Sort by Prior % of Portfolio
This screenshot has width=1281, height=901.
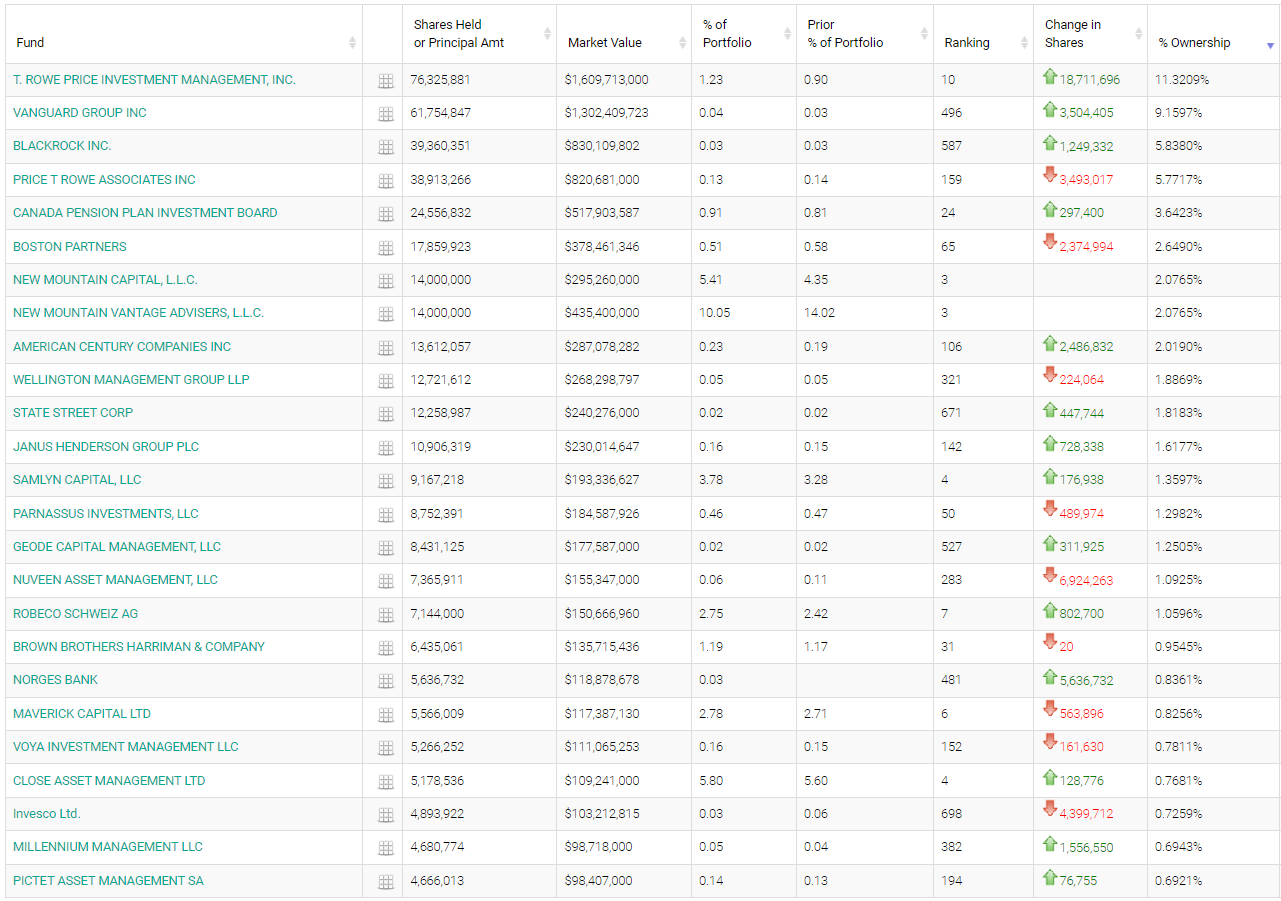point(865,34)
